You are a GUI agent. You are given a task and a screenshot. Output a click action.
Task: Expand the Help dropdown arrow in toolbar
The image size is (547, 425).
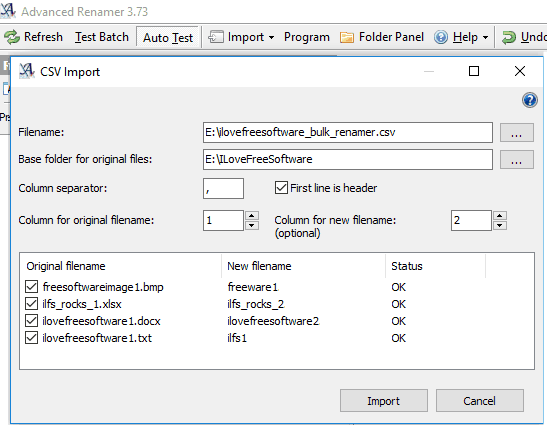point(485,37)
